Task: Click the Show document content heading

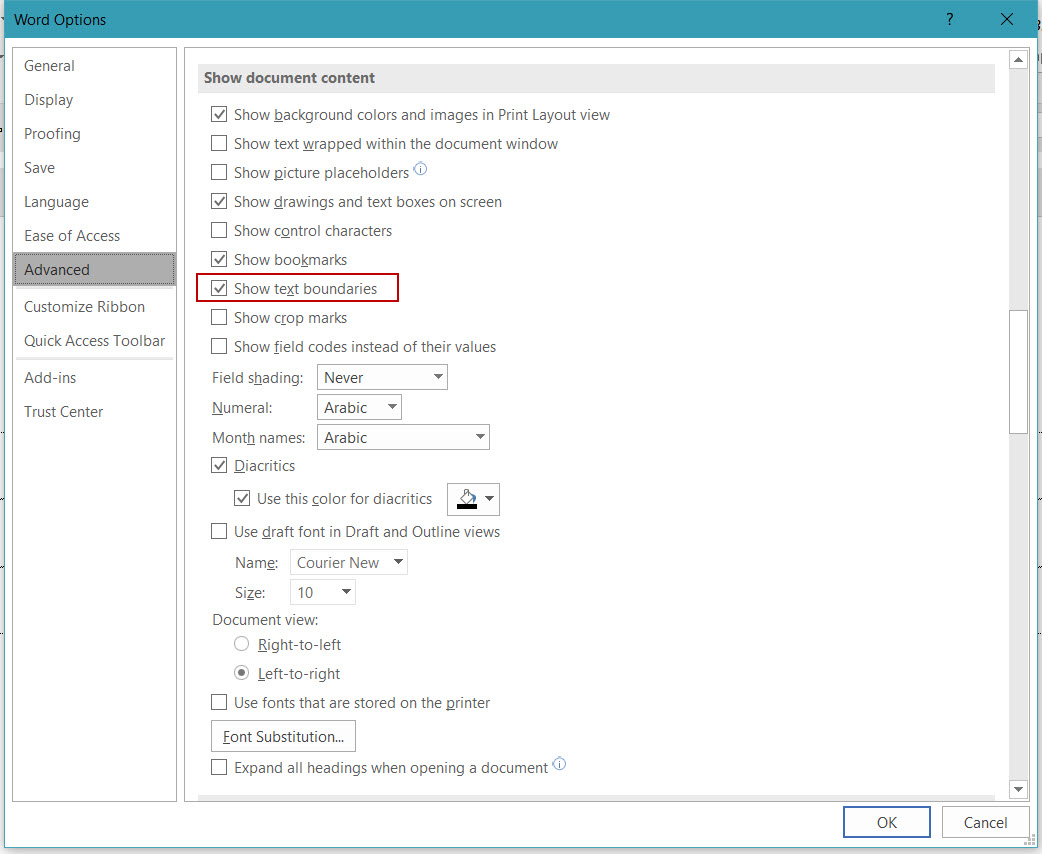Action: pyautogui.click(x=289, y=78)
